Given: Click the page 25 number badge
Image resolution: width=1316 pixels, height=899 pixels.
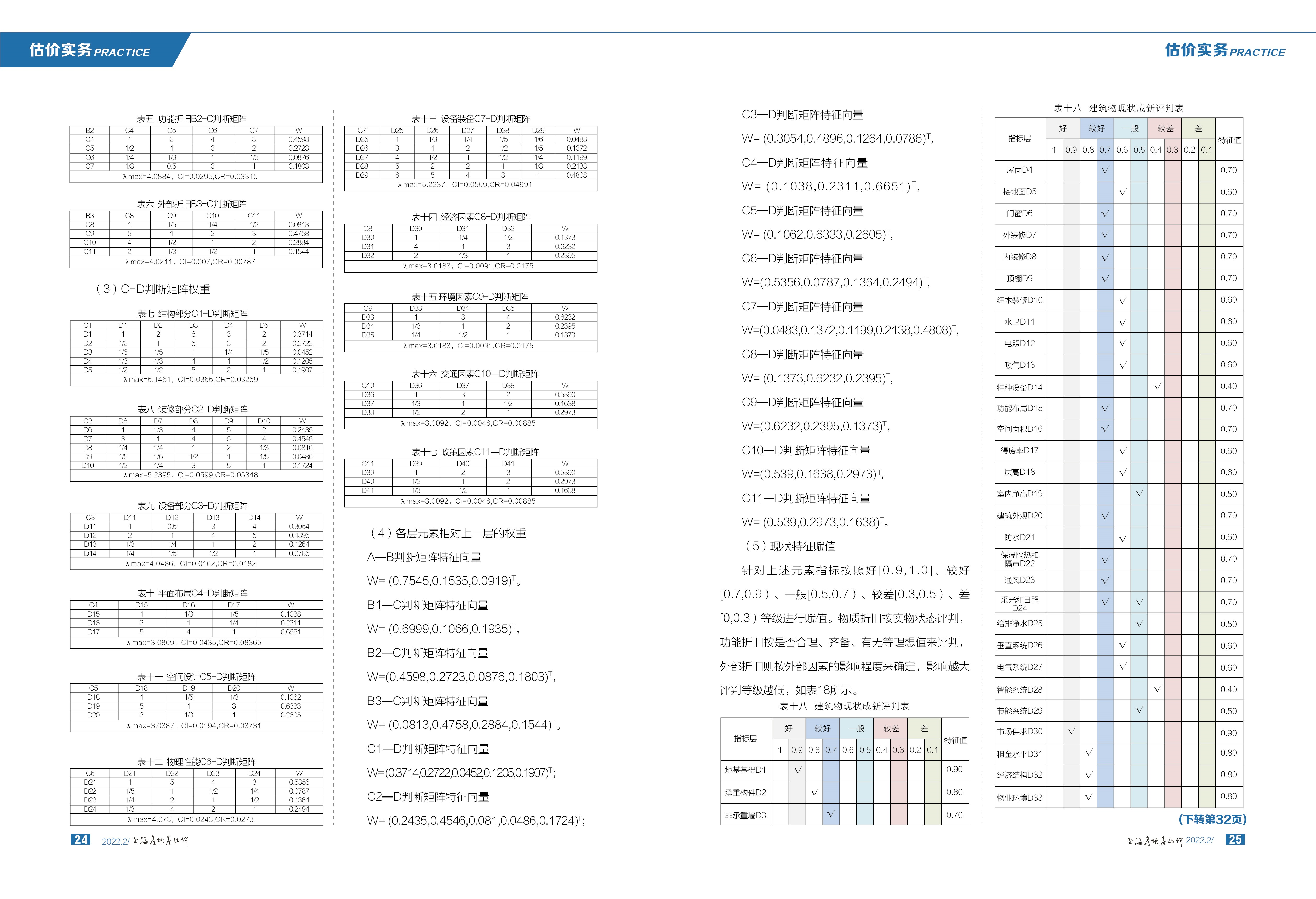Looking at the screenshot, I should tap(1235, 840).
